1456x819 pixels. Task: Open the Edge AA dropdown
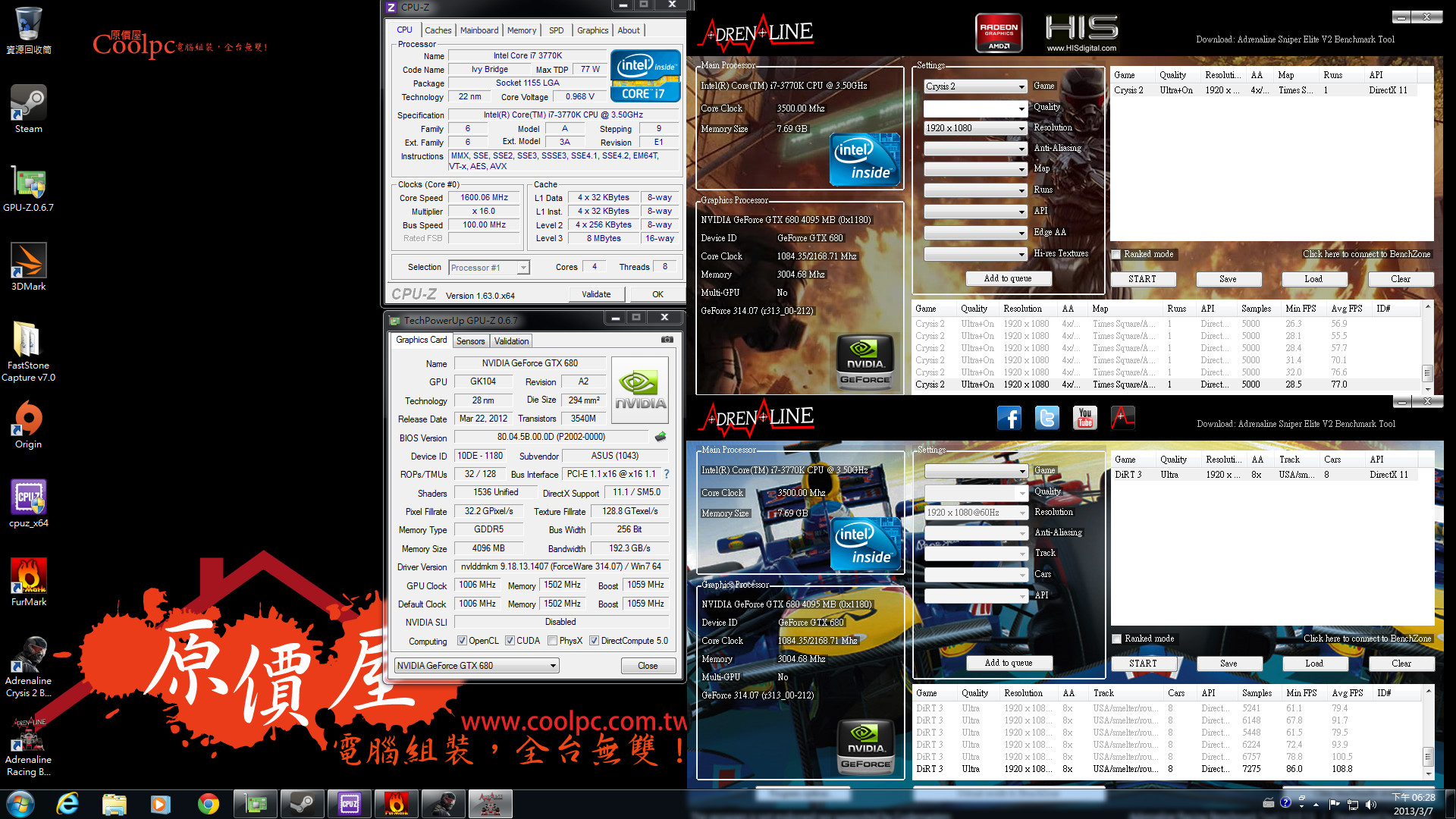pos(975,233)
